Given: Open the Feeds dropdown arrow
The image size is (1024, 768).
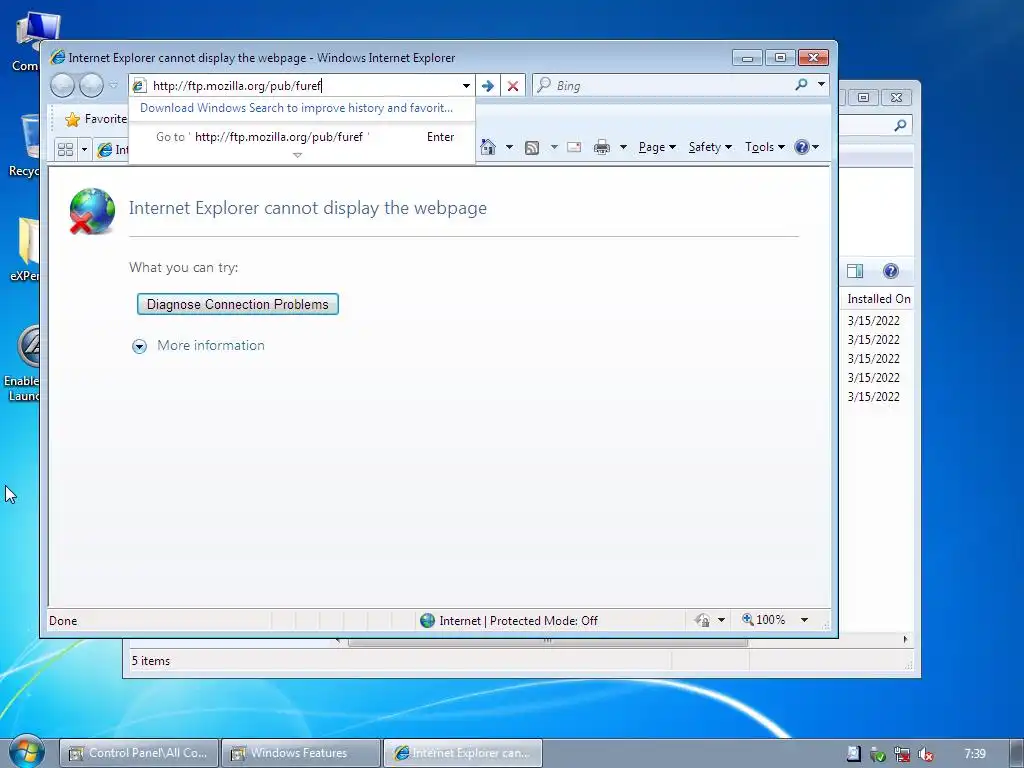Looking at the screenshot, I should [554, 147].
